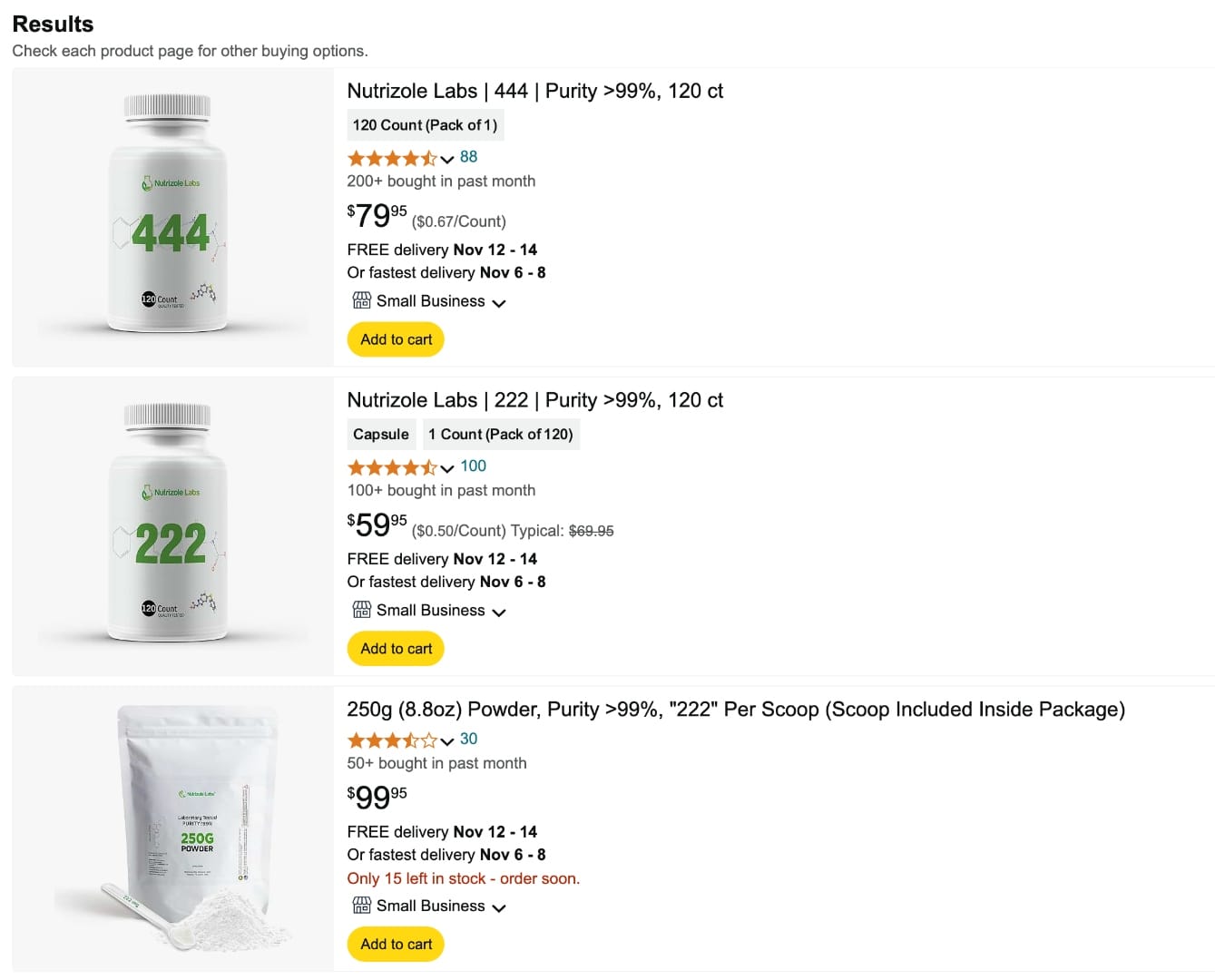Open the ratings dropdown for Nutrizole 444
The height and width of the screenshot is (980, 1215).
tap(446, 158)
